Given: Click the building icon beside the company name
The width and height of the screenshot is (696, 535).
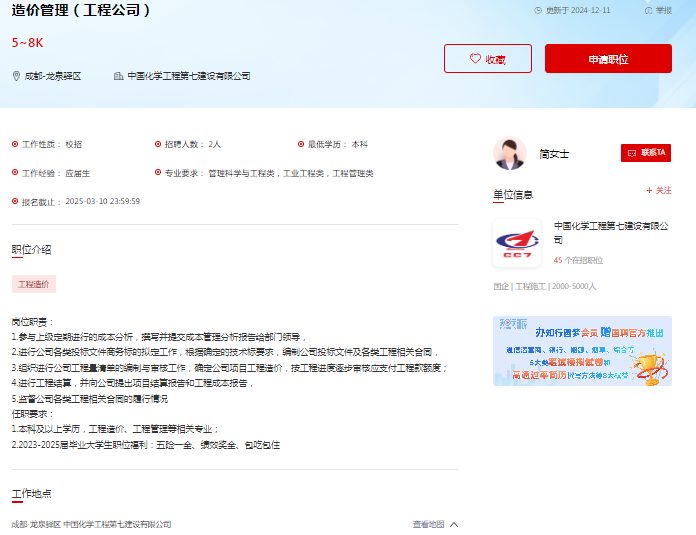Looking at the screenshot, I should tap(118, 76).
